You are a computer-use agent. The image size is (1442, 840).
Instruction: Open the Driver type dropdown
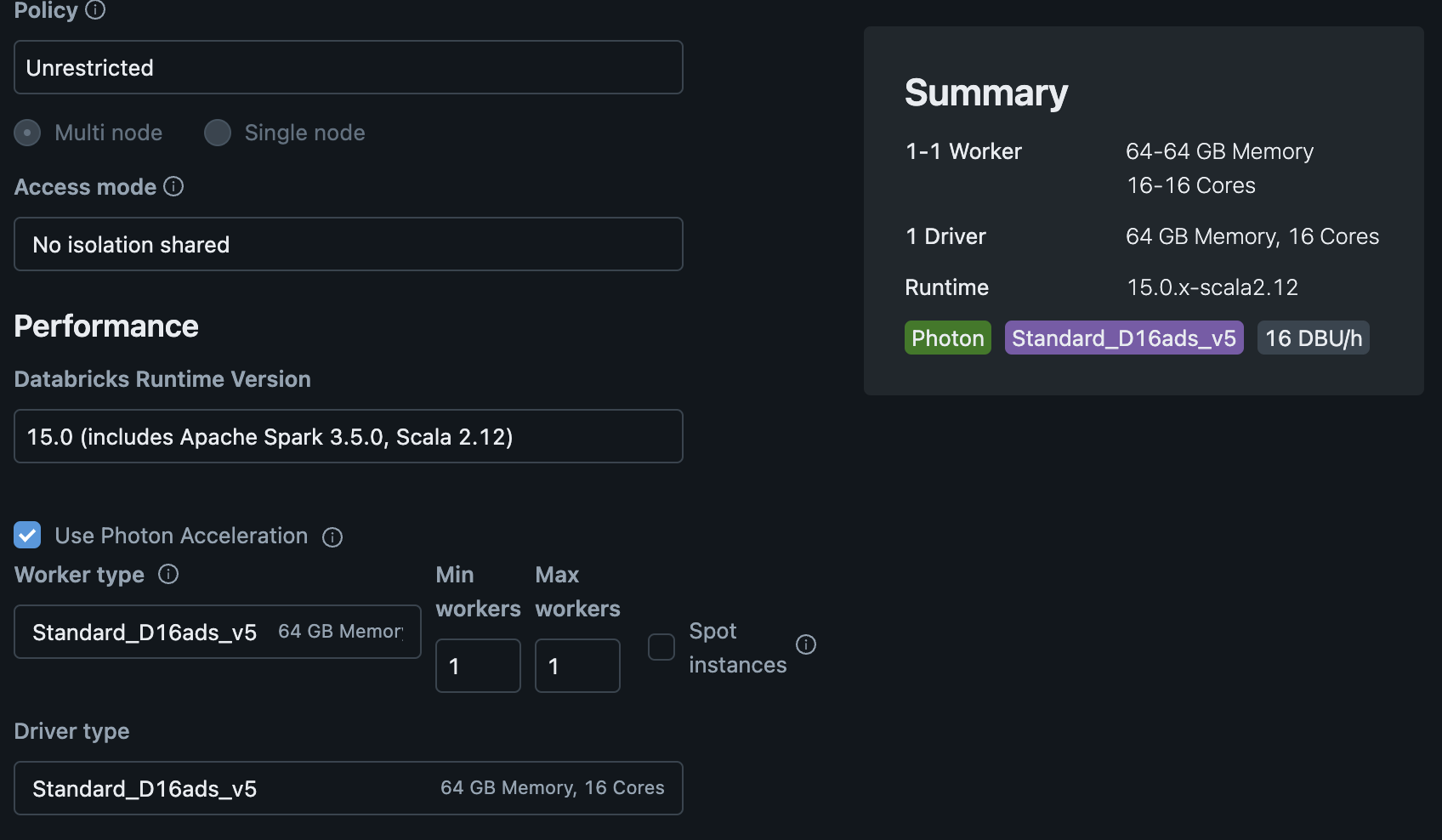349,788
